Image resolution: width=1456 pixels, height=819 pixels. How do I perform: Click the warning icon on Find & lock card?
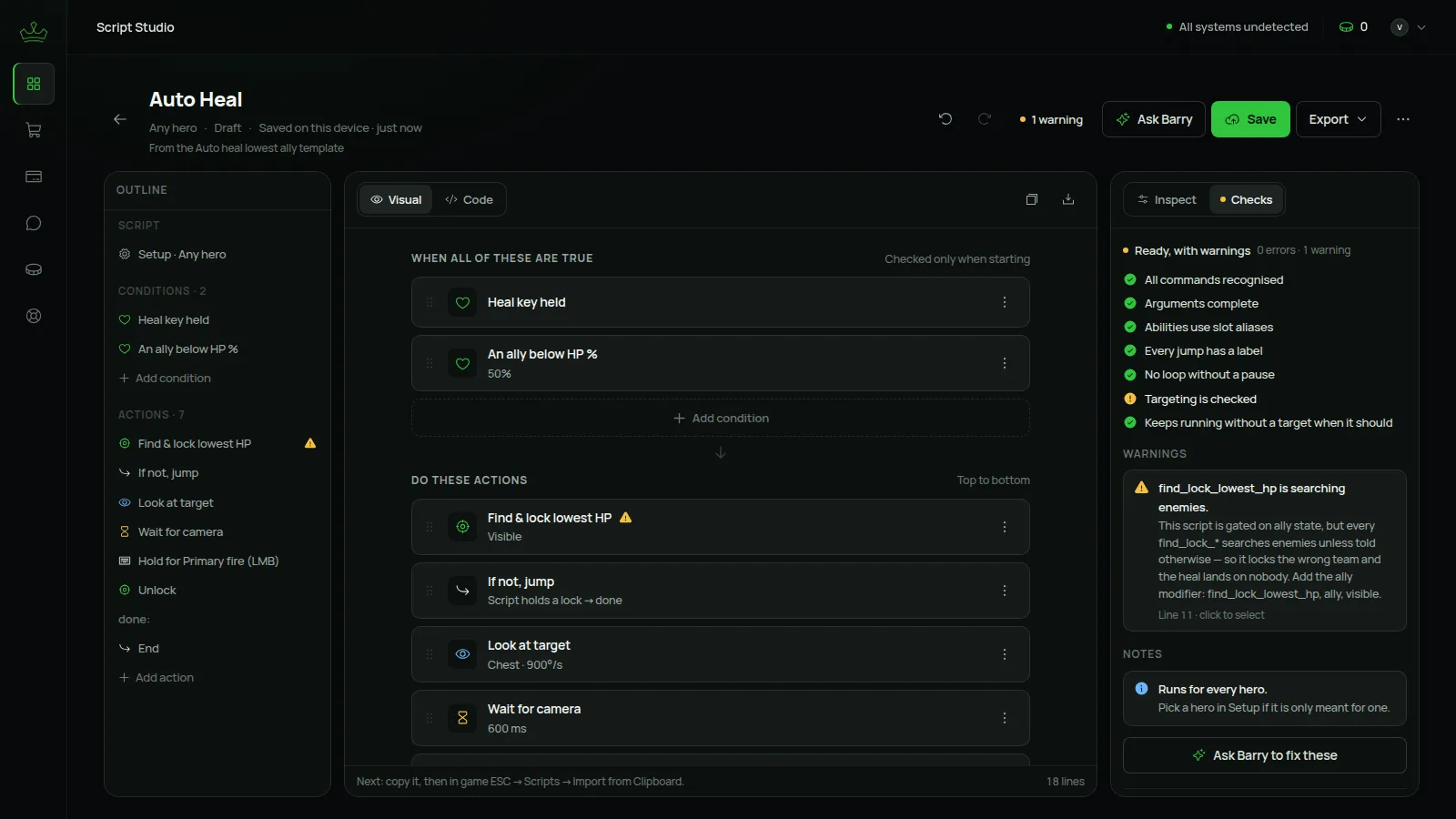tap(625, 517)
